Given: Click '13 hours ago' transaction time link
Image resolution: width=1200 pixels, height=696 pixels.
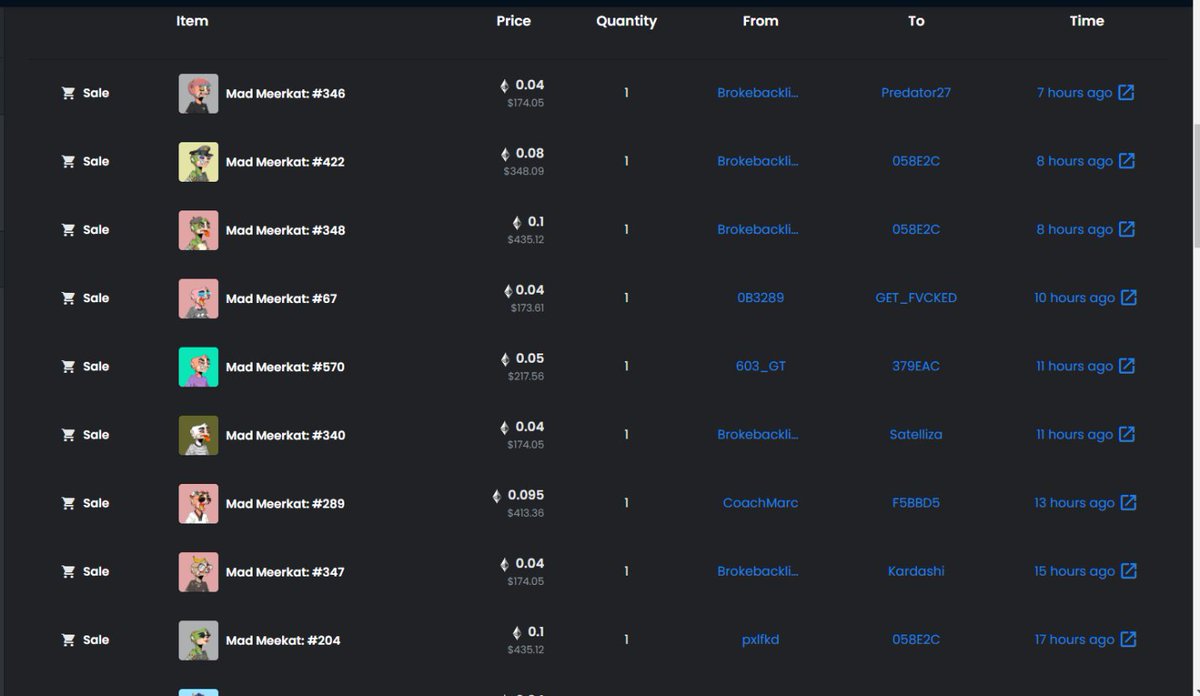Looking at the screenshot, I should coord(1074,503).
